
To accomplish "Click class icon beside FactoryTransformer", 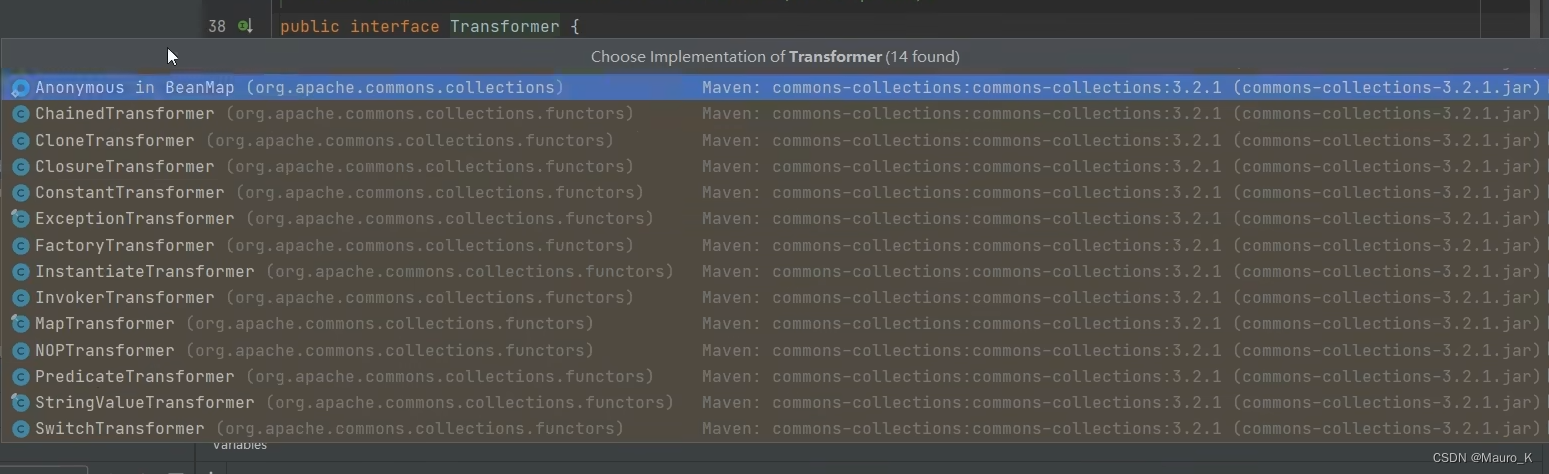I will coord(20,246).
